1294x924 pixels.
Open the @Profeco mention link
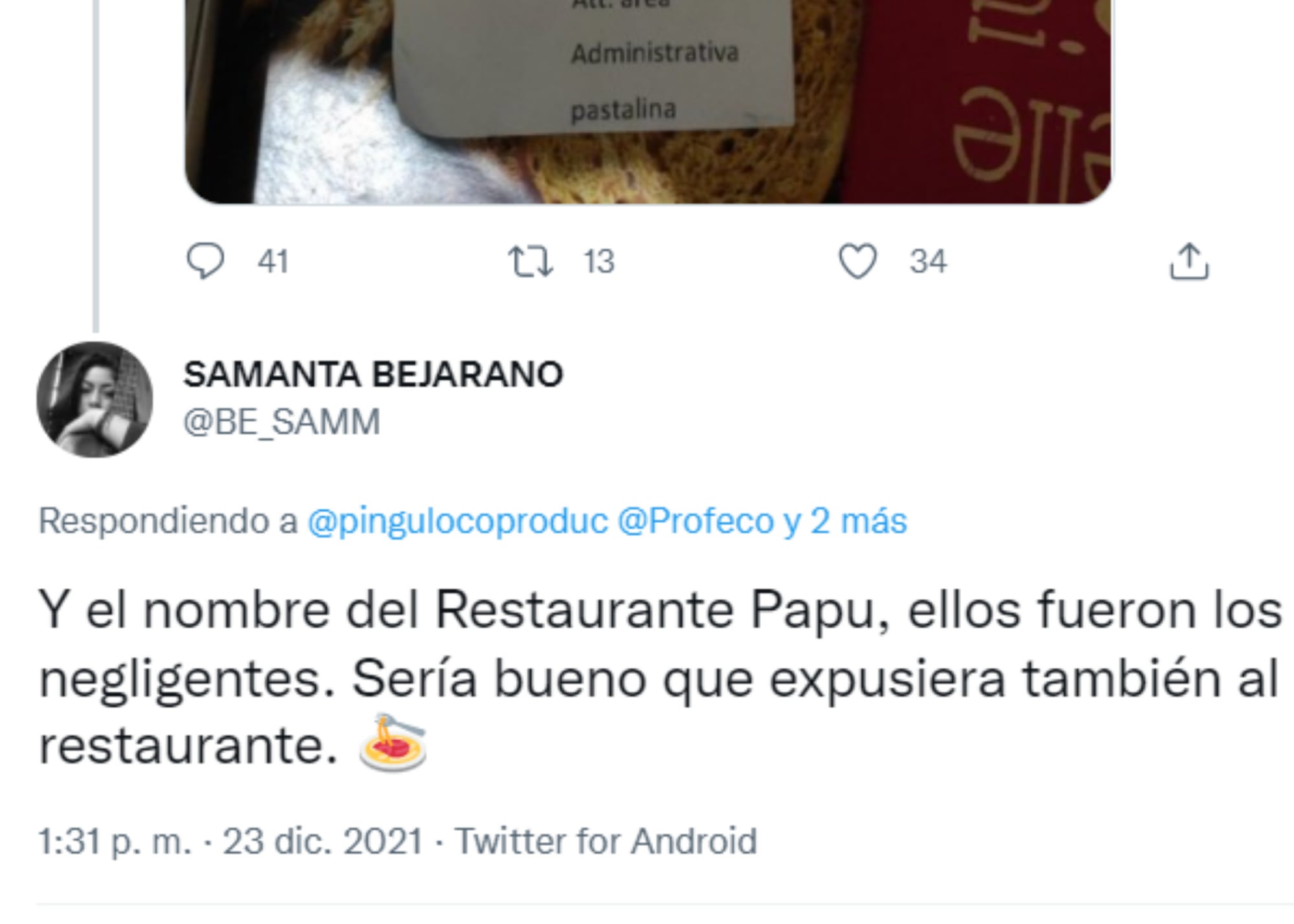696,521
